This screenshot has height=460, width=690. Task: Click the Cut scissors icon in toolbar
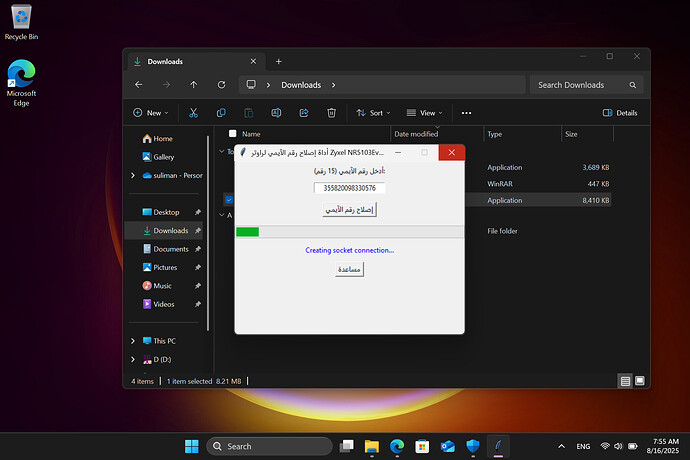(x=193, y=113)
